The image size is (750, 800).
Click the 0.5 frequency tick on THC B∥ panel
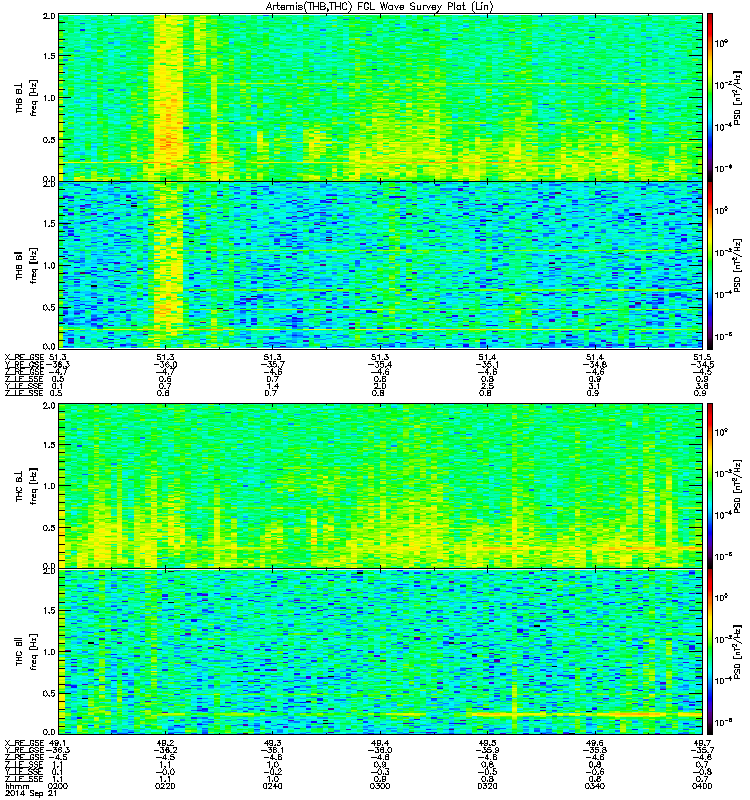point(49,693)
